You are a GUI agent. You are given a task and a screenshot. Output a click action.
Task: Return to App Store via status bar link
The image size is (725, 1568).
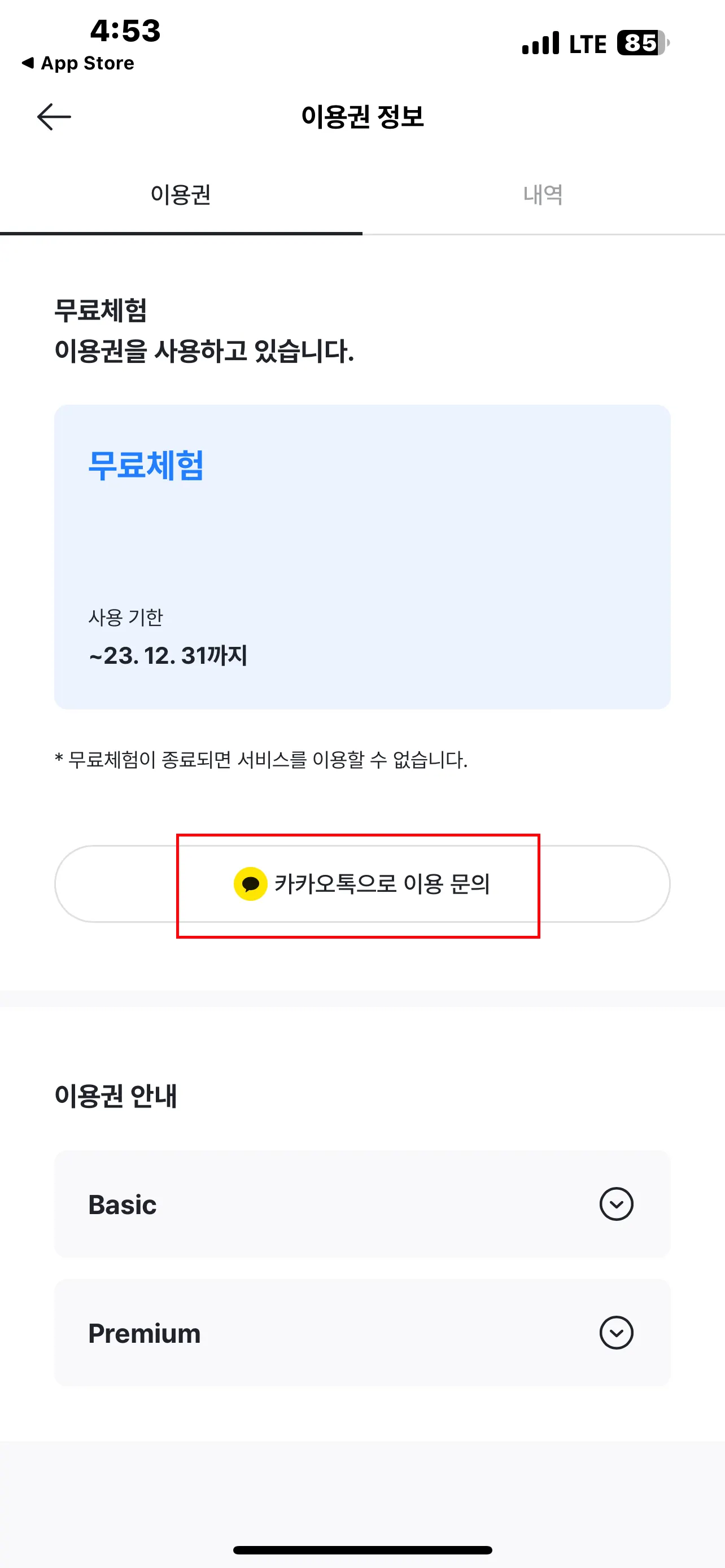coord(78,63)
